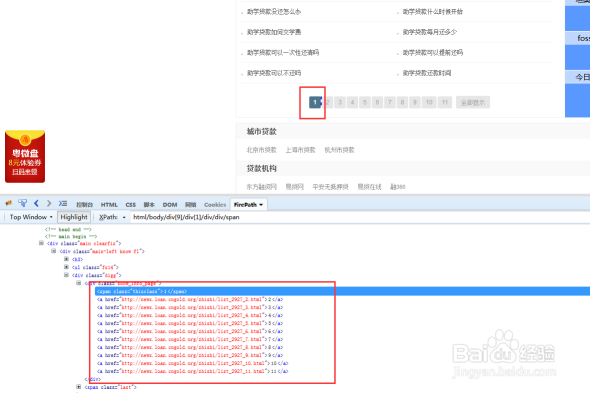This screenshot has width=590, height=393.
Task: Click current page 1 in pagination
Action: (x=315, y=102)
